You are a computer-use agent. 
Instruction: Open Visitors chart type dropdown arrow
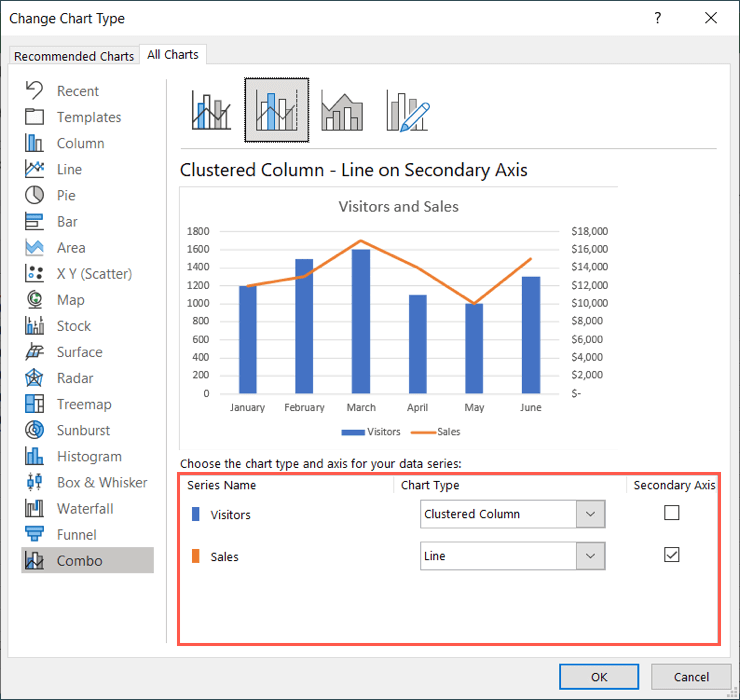[590, 514]
